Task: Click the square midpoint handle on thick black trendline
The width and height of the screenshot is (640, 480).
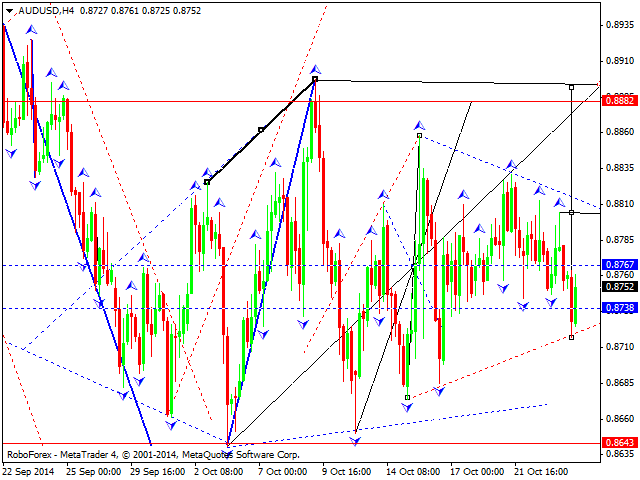Action: point(261,129)
